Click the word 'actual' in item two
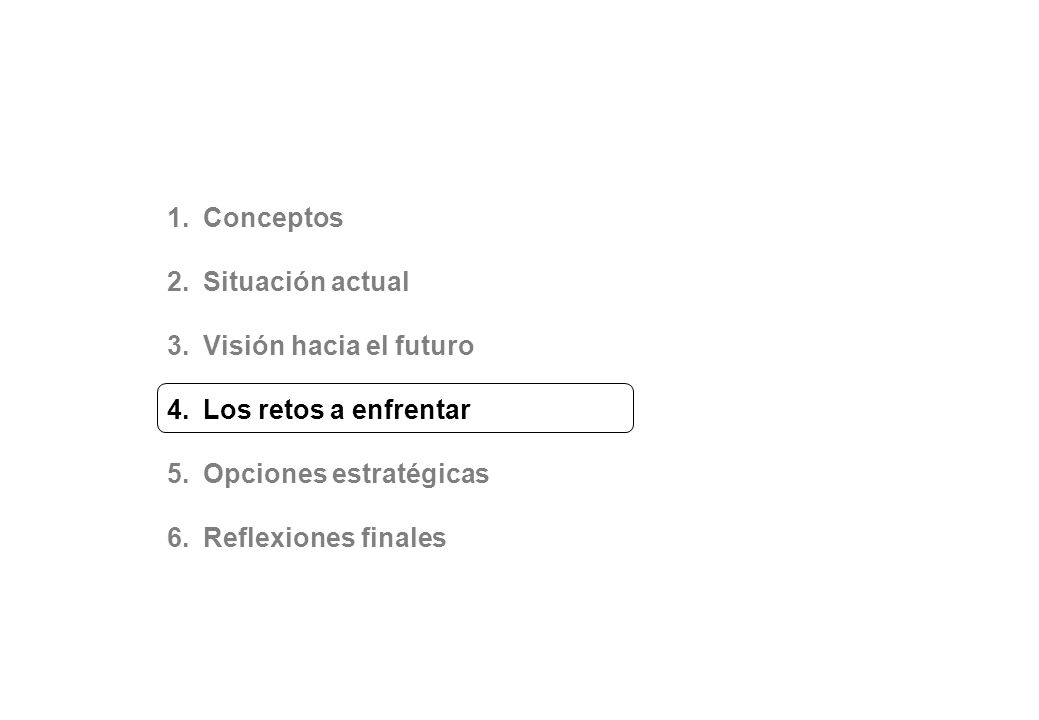This screenshot has width=1039, height=720. pos(370,282)
